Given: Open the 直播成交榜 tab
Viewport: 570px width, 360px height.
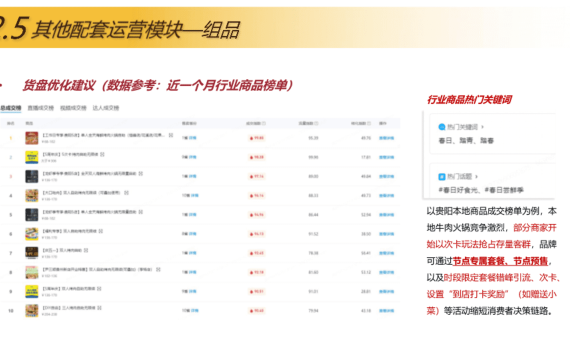Looking at the screenshot, I should 41,108.
